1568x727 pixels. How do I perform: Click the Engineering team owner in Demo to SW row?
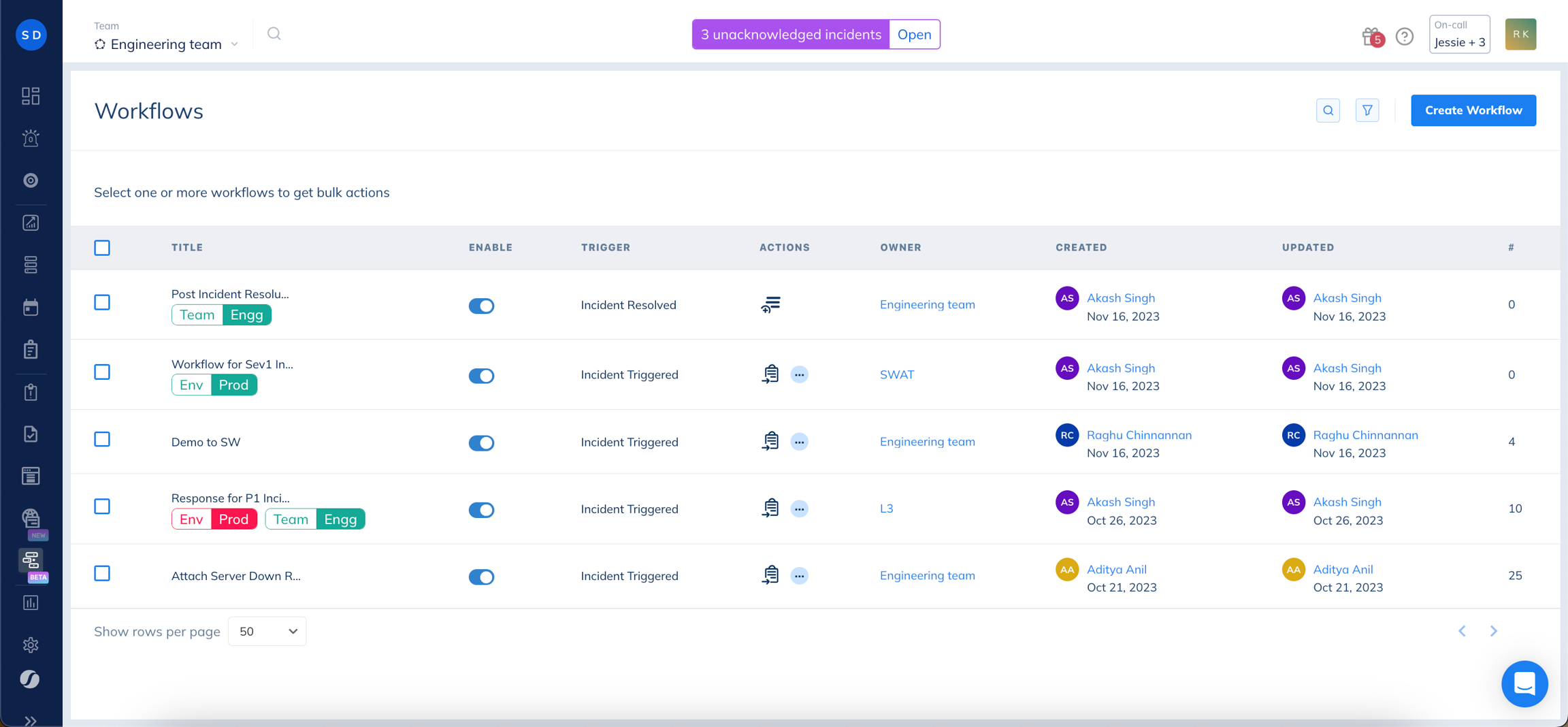point(927,441)
